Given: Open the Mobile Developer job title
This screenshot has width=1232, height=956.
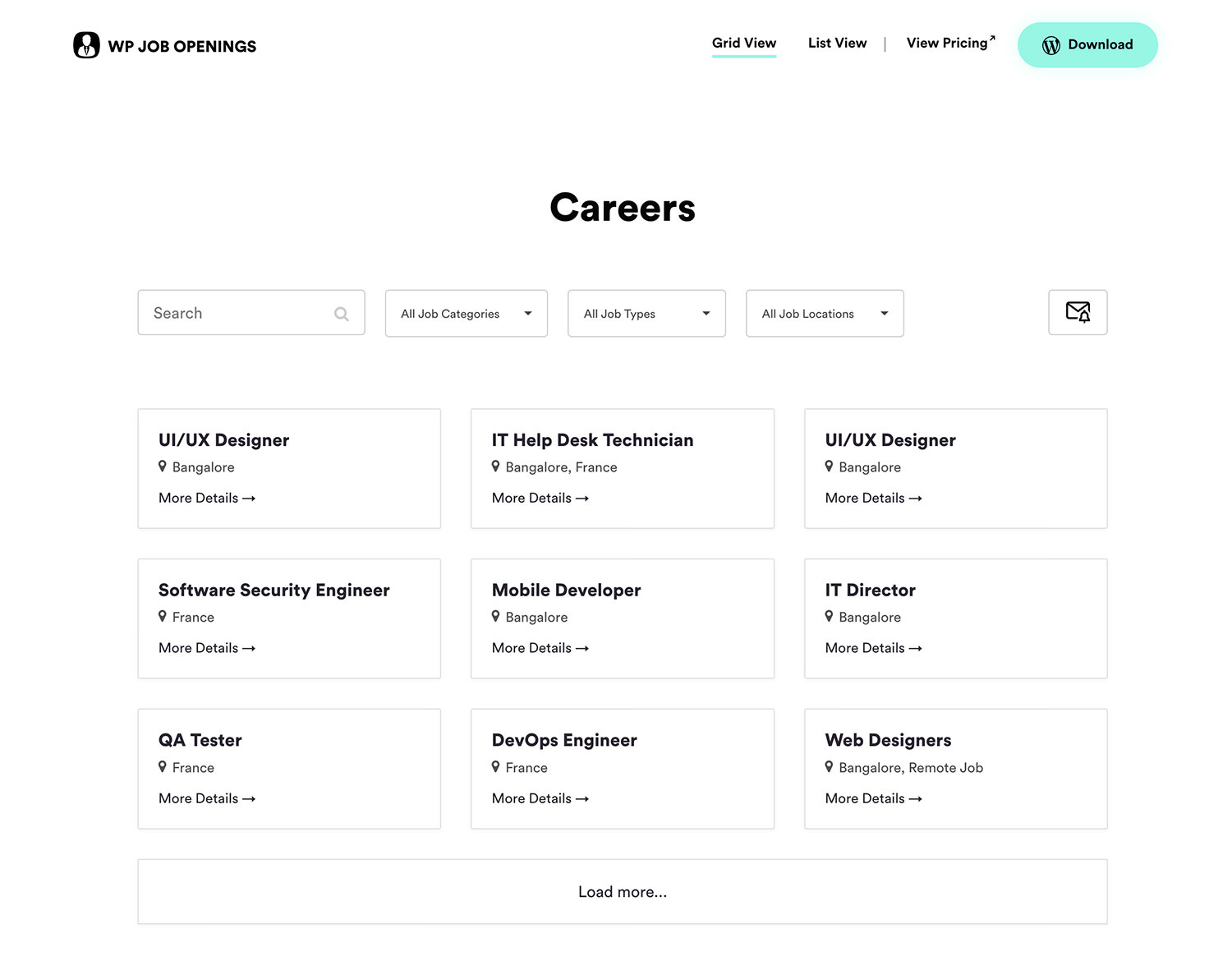Looking at the screenshot, I should click(566, 591).
